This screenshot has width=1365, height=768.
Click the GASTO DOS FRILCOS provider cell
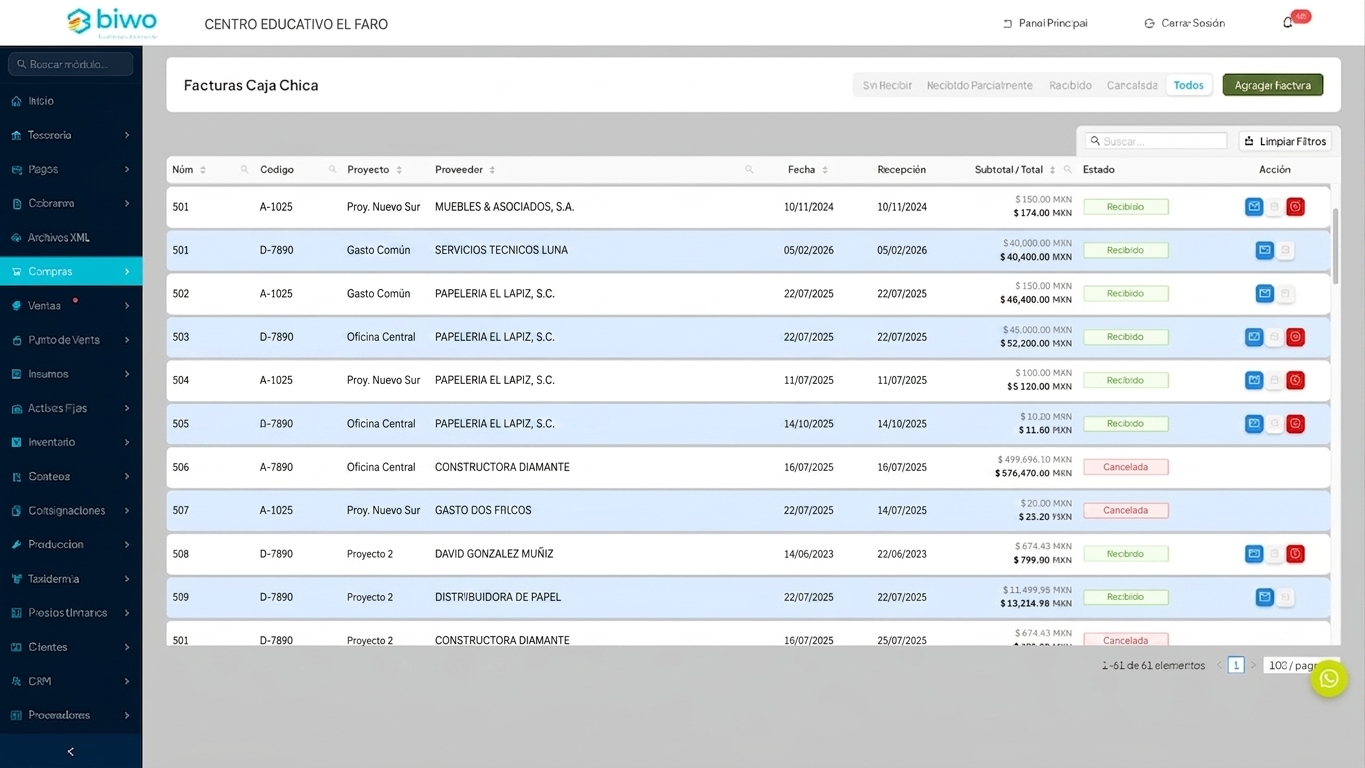pos(483,510)
